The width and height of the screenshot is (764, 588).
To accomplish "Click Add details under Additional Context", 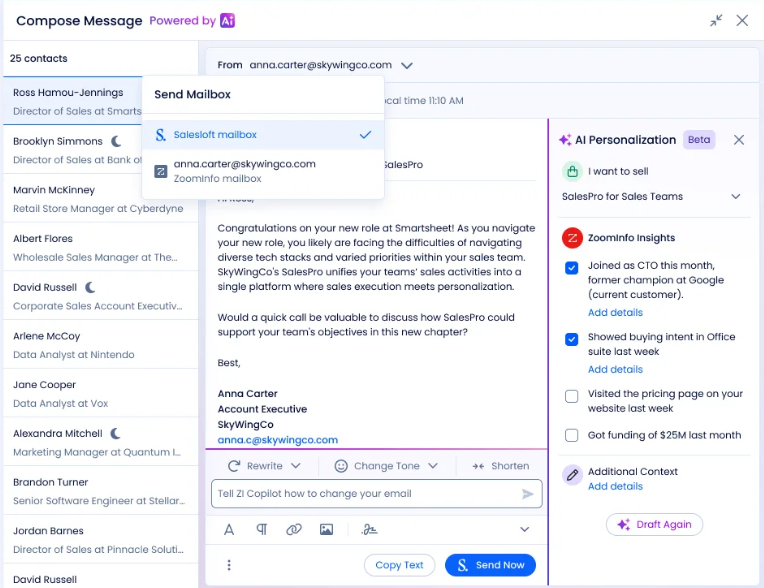I will pyautogui.click(x=615, y=487).
